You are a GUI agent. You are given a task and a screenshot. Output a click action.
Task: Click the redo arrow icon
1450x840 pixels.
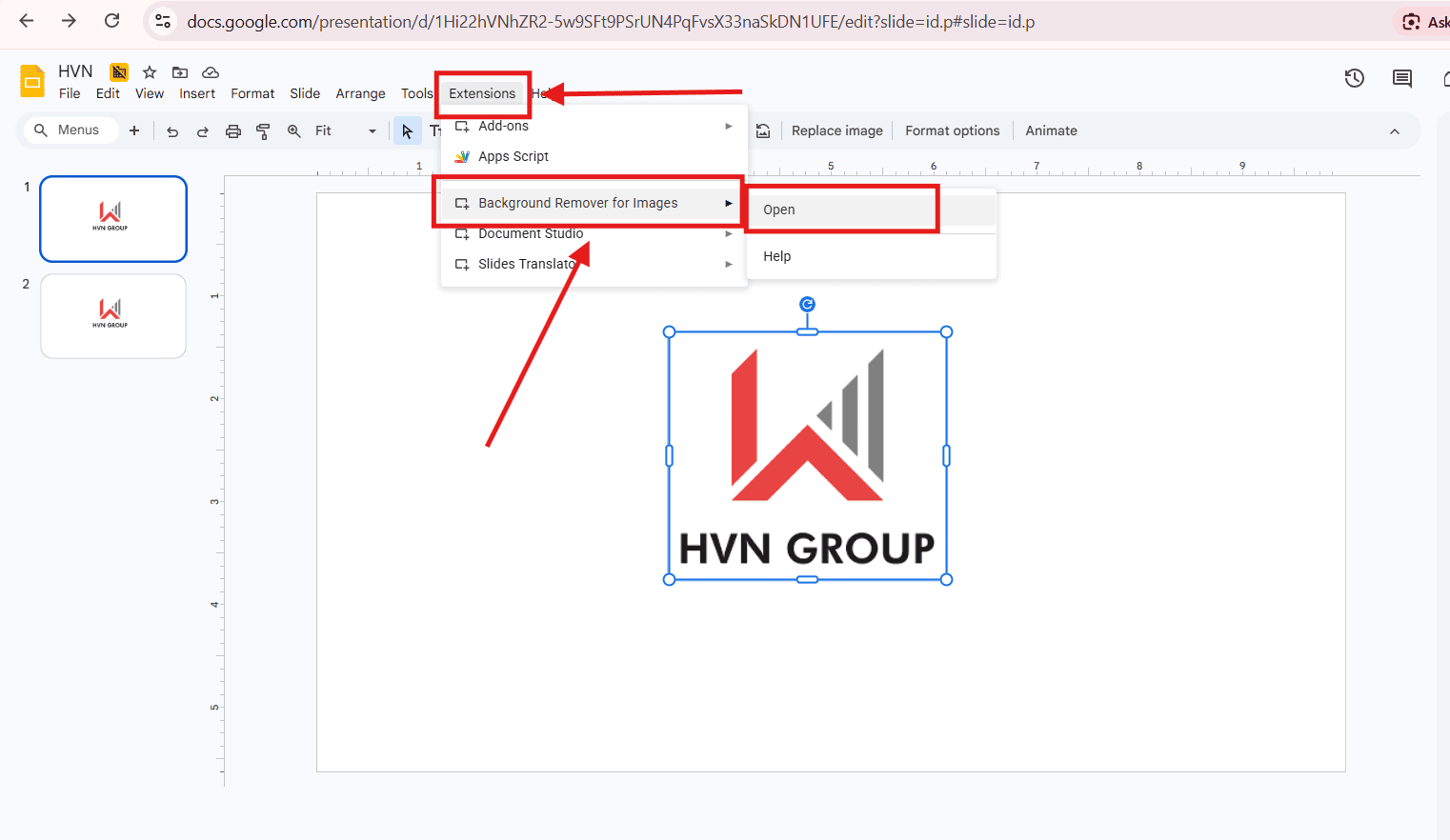pos(203,131)
